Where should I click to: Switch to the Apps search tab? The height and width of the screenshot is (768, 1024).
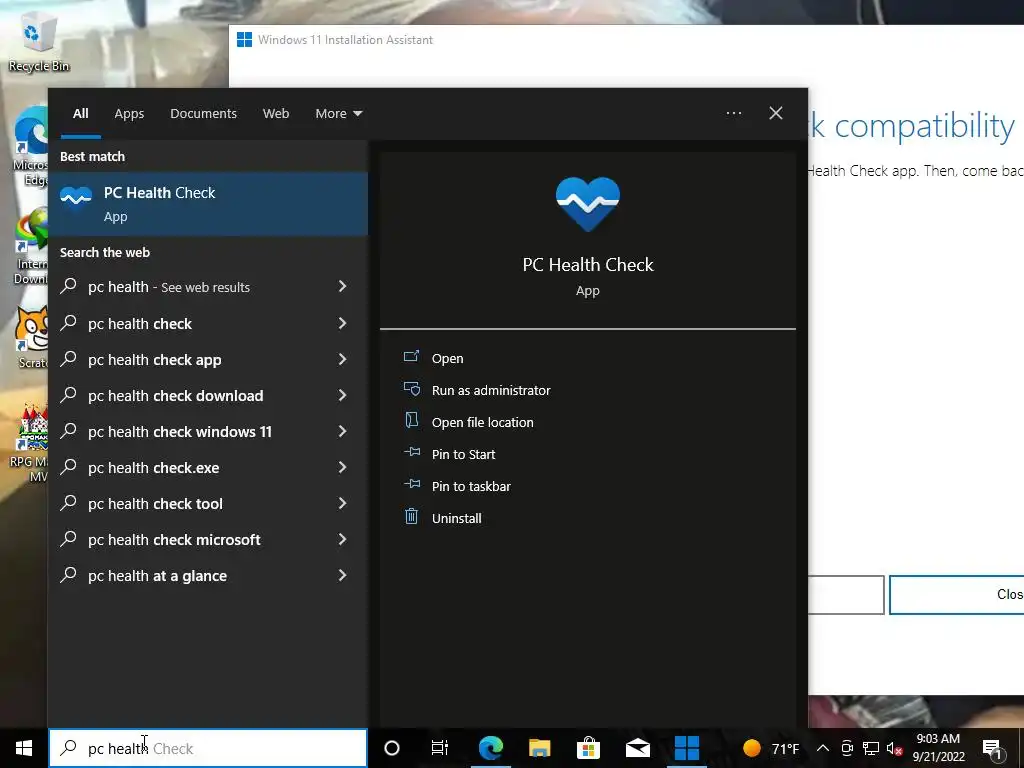[x=129, y=114]
